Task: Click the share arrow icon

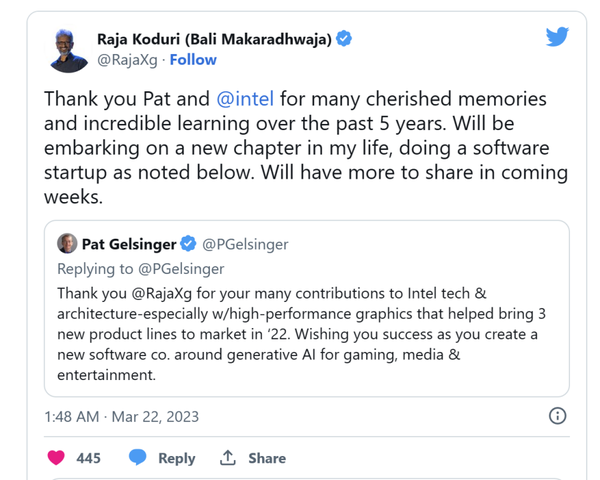Action: click(x=228, y=457)
